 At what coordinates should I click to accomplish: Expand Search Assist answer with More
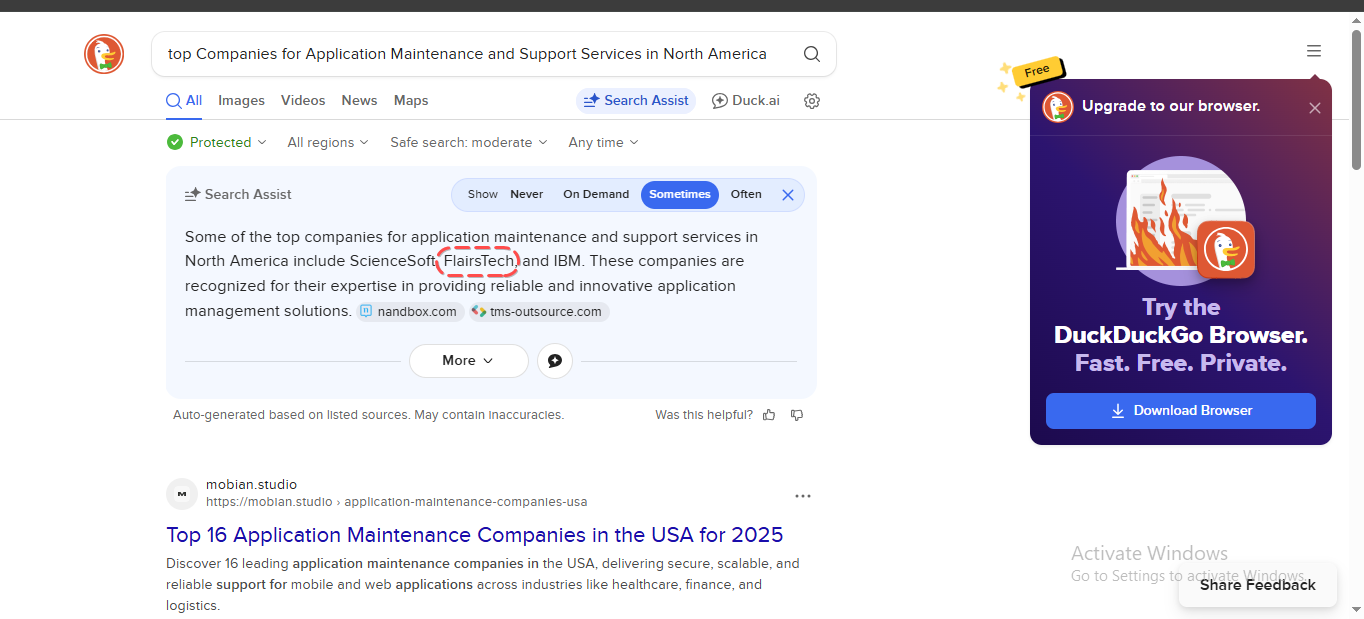click(x=468, y=361)
